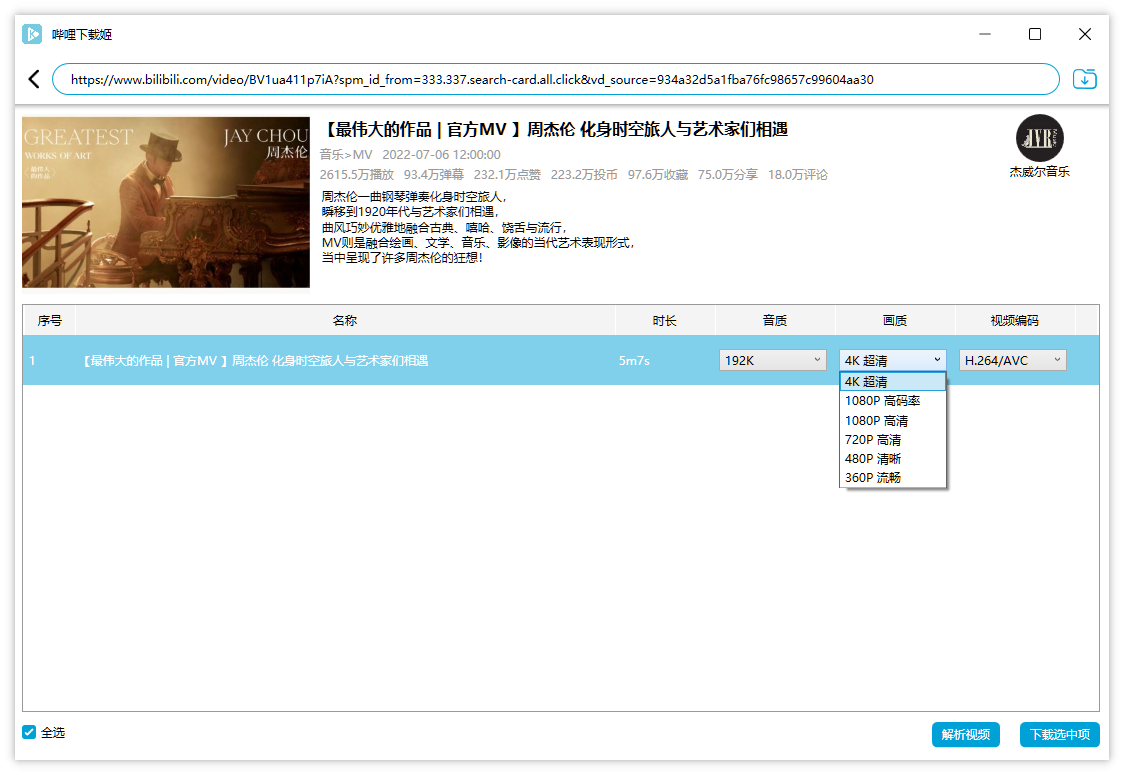Viewport: 1124px width, 775px height.
Task: Open the 192K audio quality dropdown
Action: [x=773, y=360]
